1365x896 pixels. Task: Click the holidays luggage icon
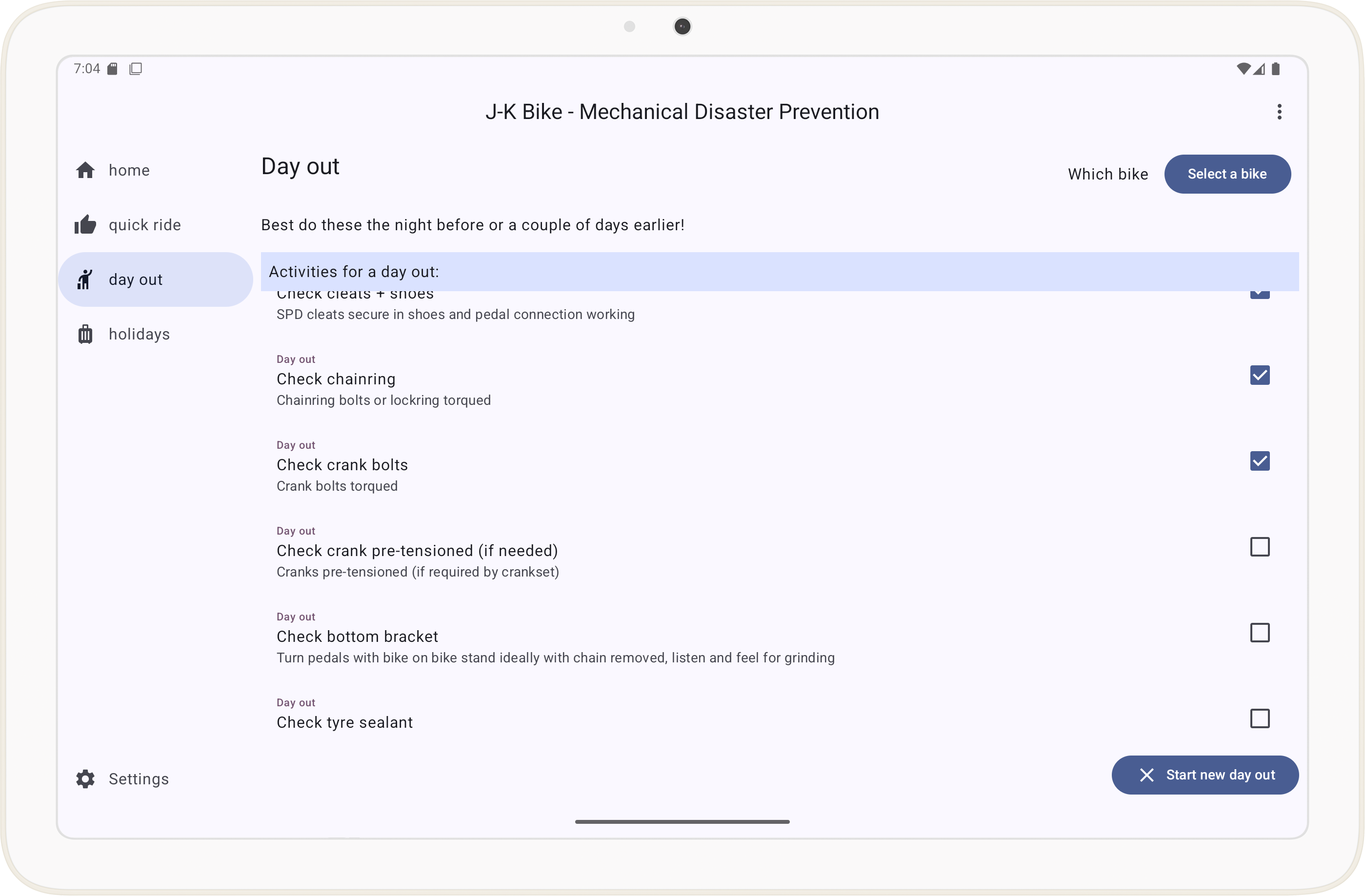coord(85,334)
